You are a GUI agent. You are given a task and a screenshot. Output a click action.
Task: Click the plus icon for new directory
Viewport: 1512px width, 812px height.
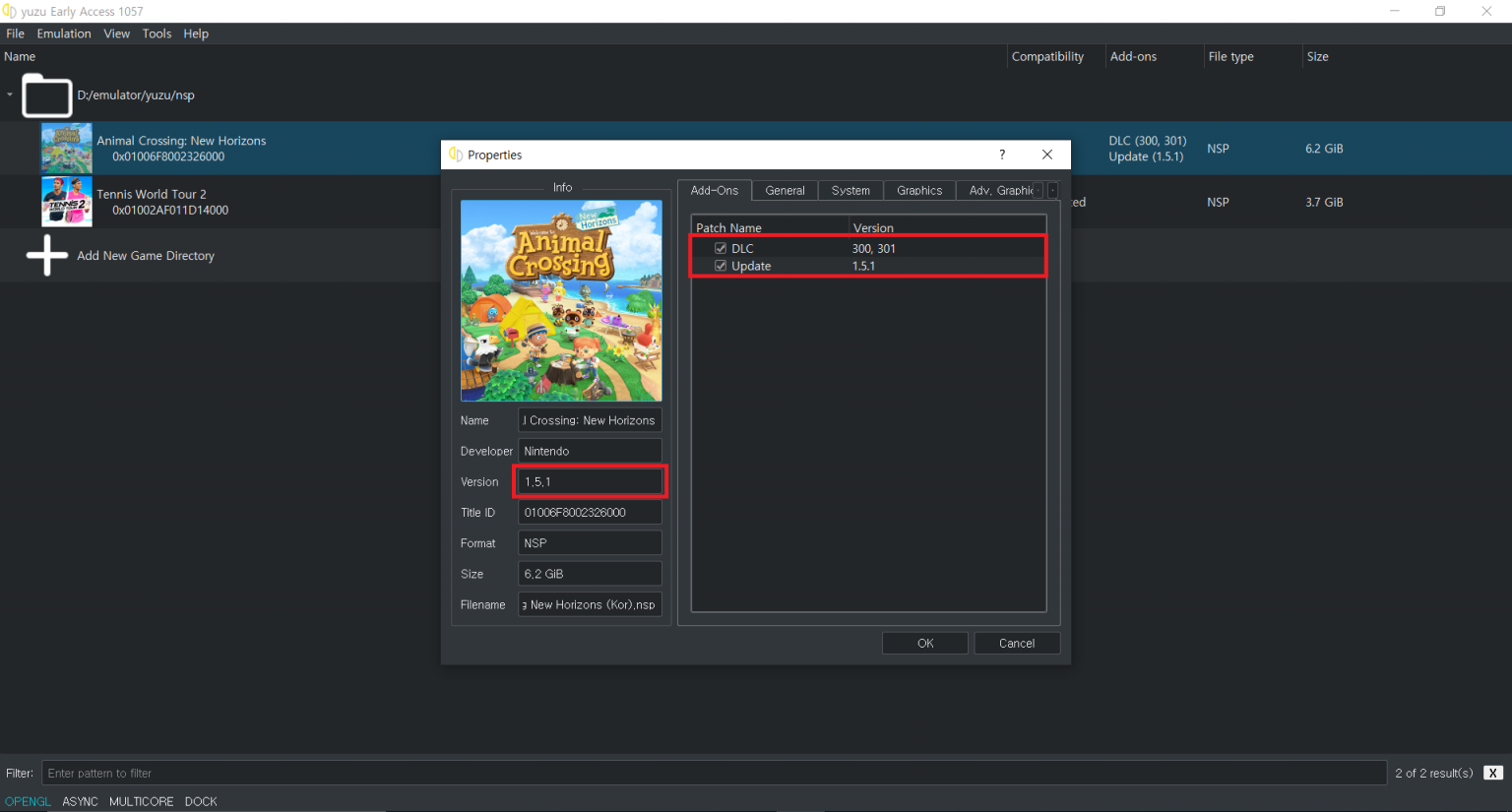click(46, 255)
